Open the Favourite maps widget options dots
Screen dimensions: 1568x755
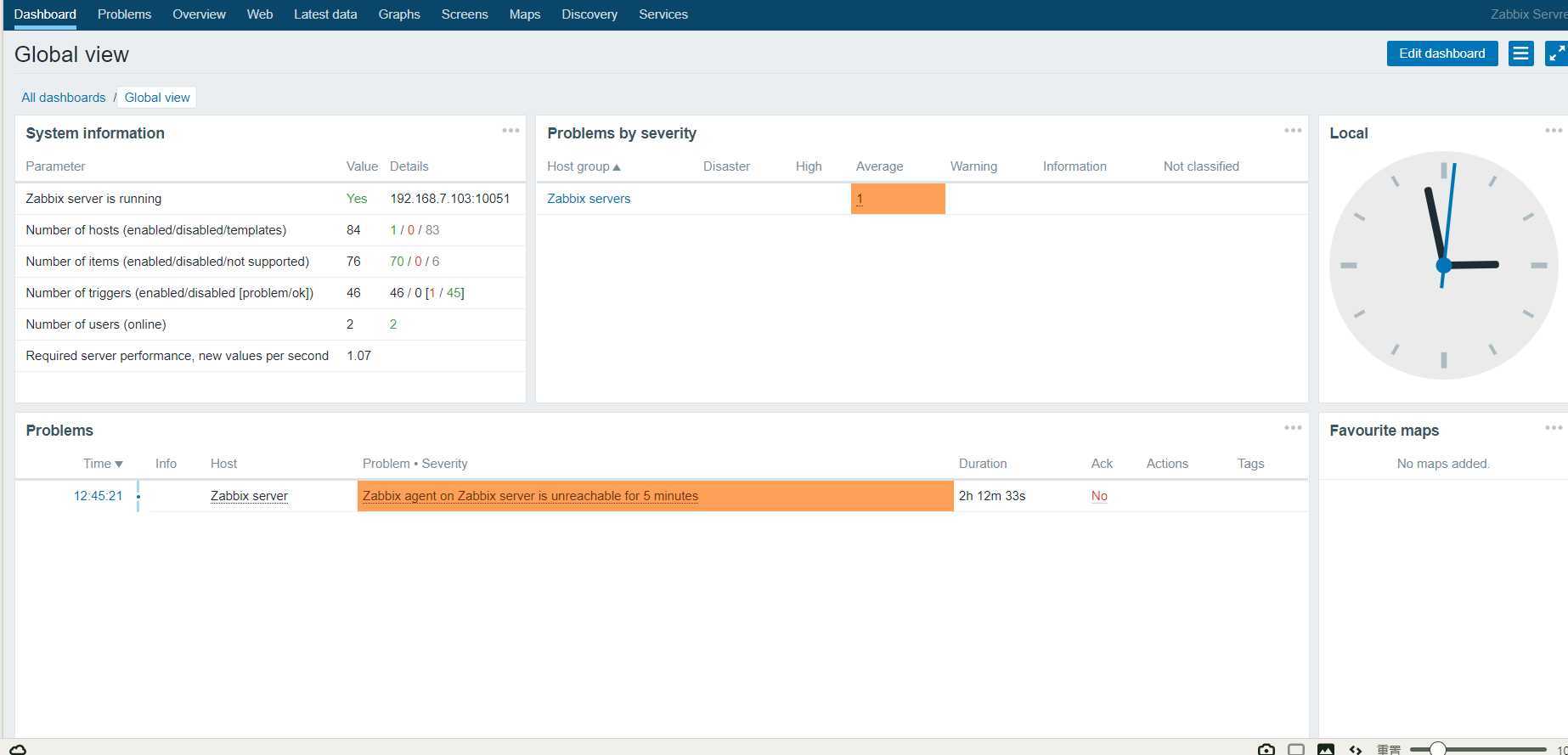[1554, 428]
